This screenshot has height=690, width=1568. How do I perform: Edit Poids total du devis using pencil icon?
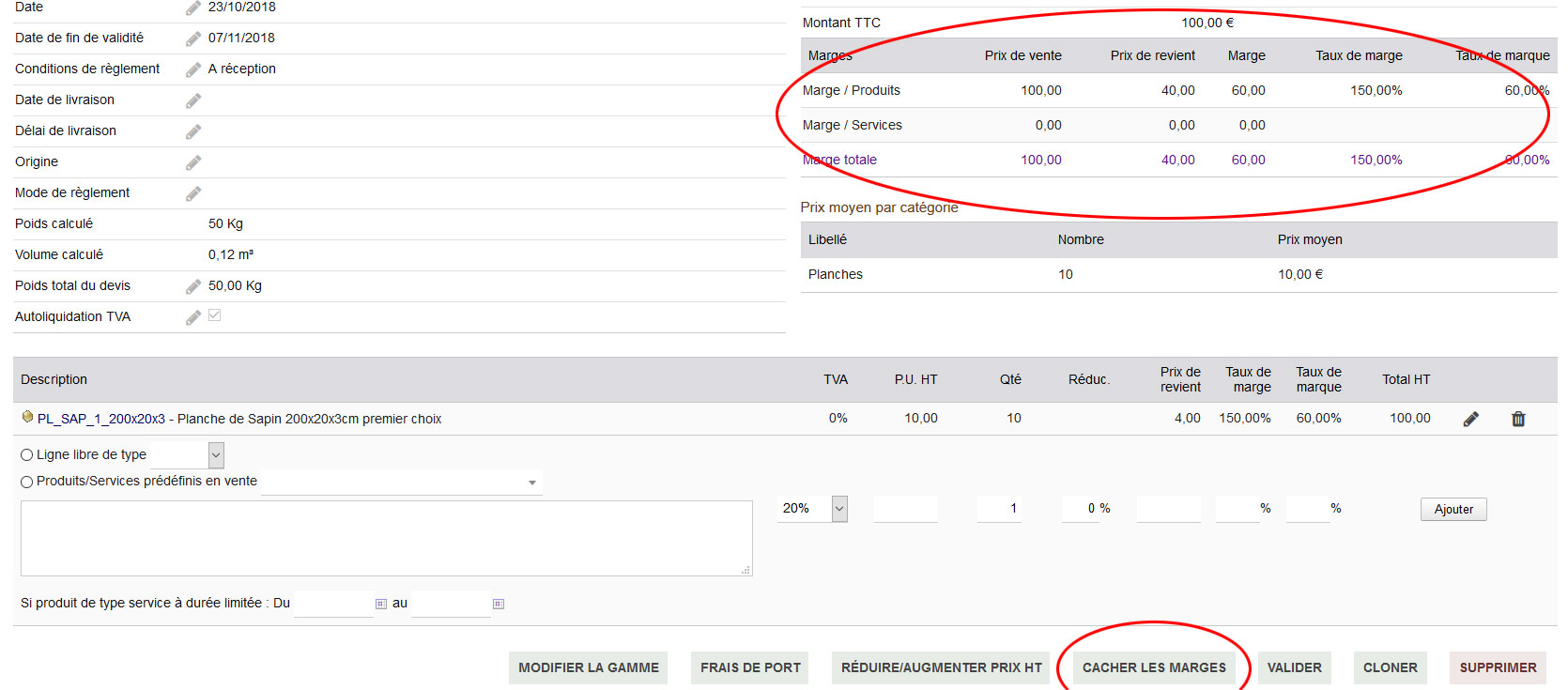(x=193, y=286)
